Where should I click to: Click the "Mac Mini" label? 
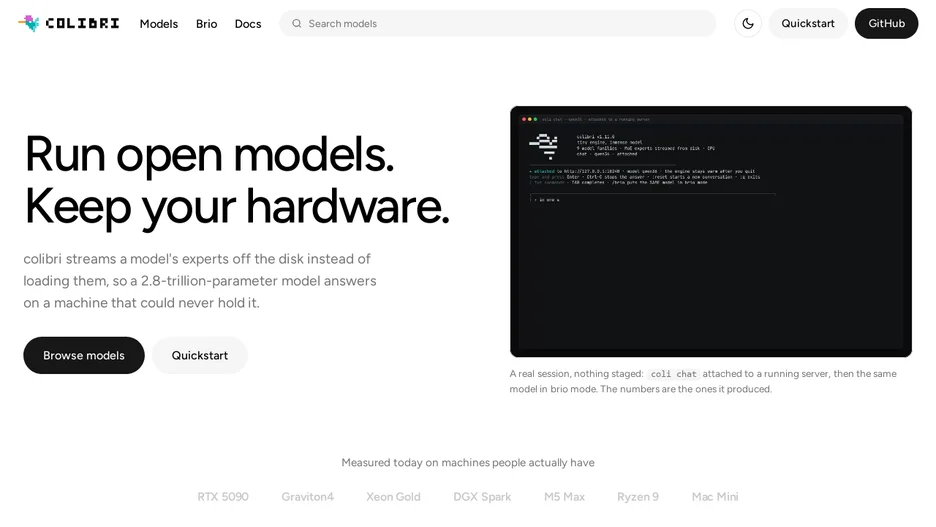715,497
